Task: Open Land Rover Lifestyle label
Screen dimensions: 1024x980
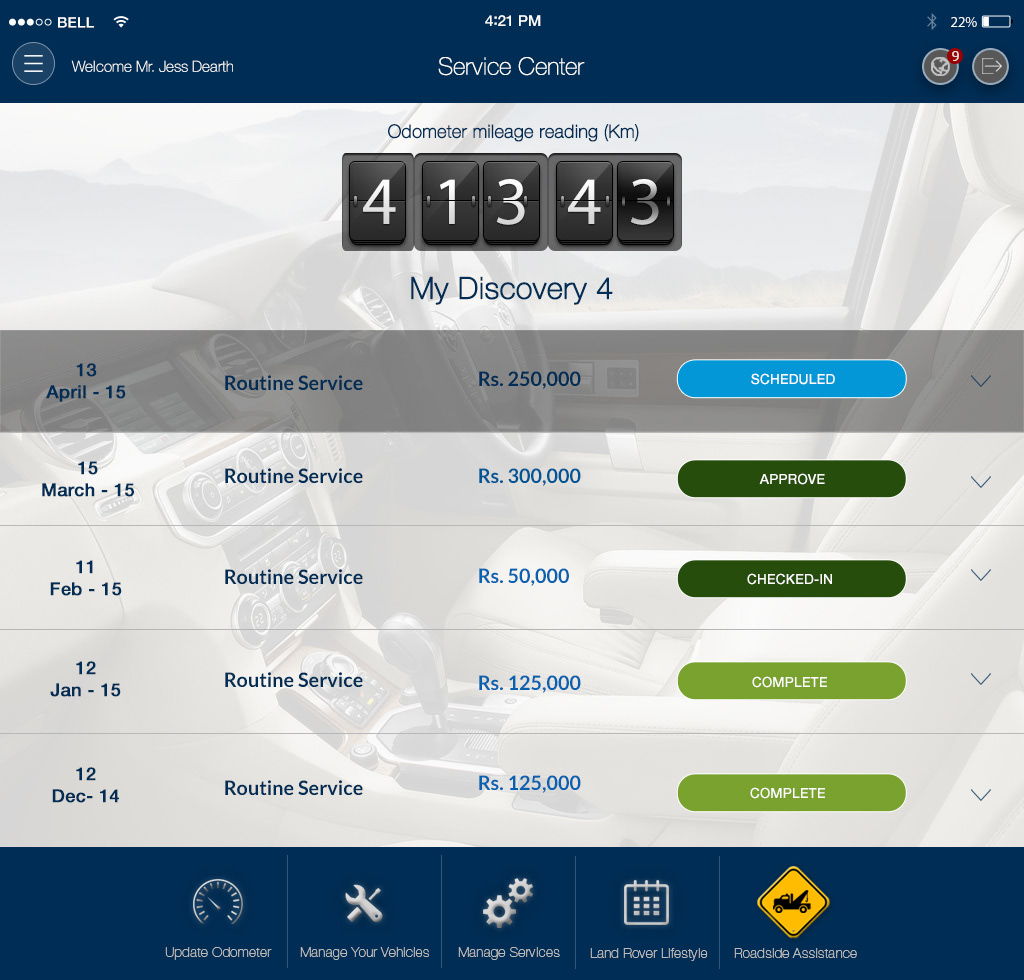Action: coord(648,953)
